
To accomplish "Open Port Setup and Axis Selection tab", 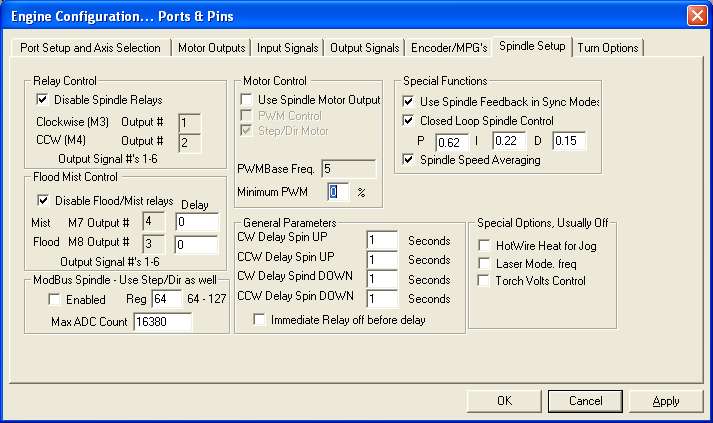I will 90,48.
